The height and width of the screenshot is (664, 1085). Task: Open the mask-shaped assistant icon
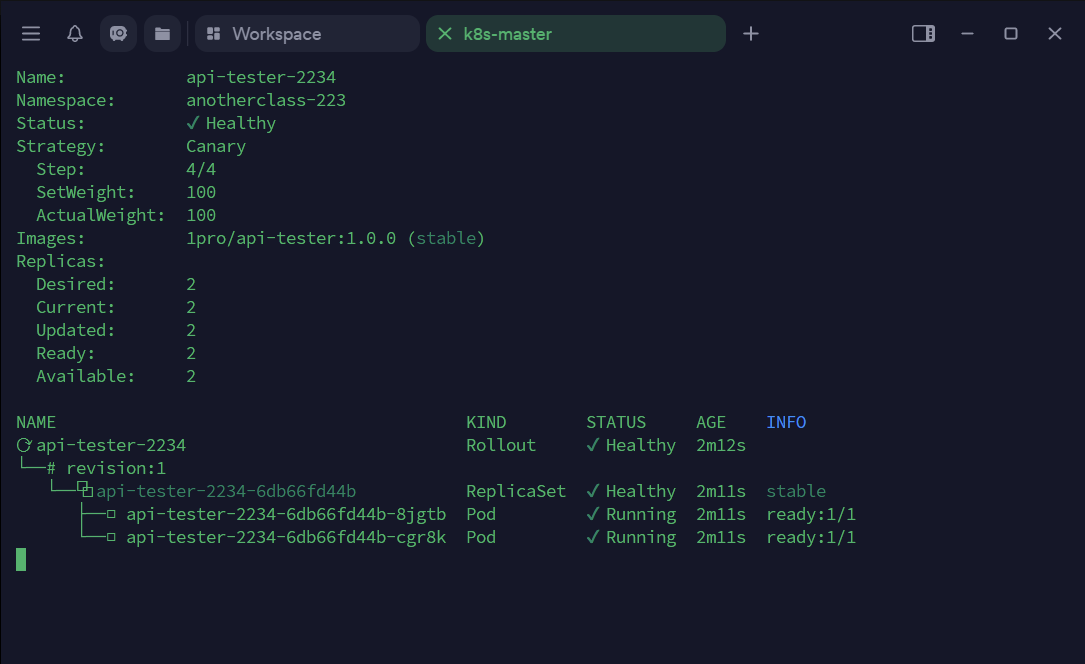click(118, 34)
